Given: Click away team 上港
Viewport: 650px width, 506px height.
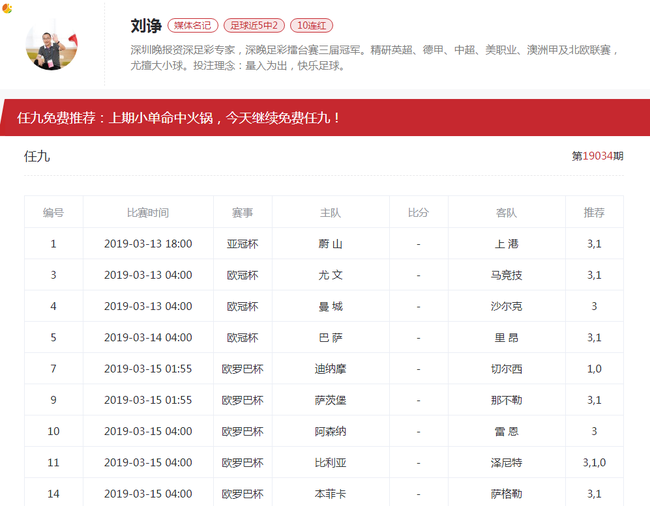Looking at the screenshot, I should pyautogui.click(x=506, y=244).
